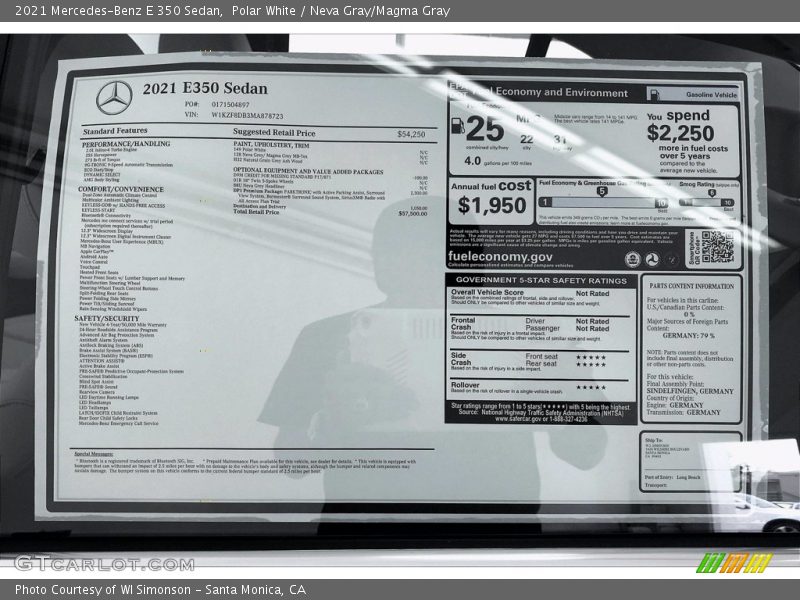Viewport: 800px width, 600px height.
Task: Click the 'Side Crash' rating label
Action: coord(461,359)
